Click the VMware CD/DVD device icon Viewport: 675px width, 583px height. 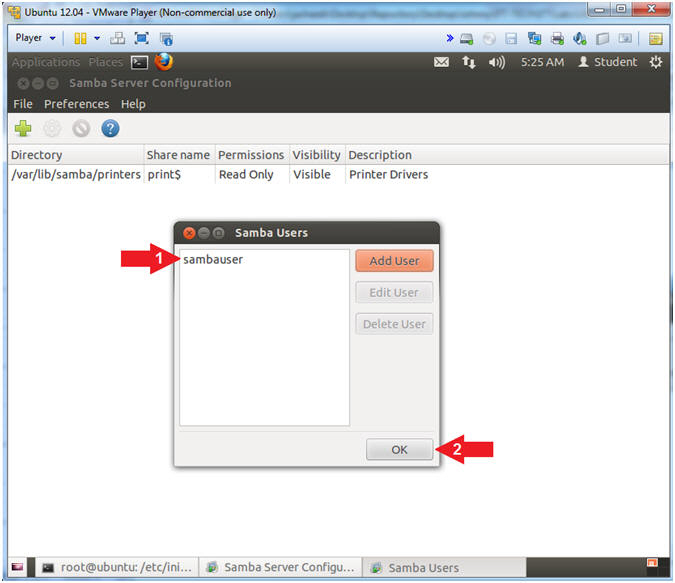[489, 39]
